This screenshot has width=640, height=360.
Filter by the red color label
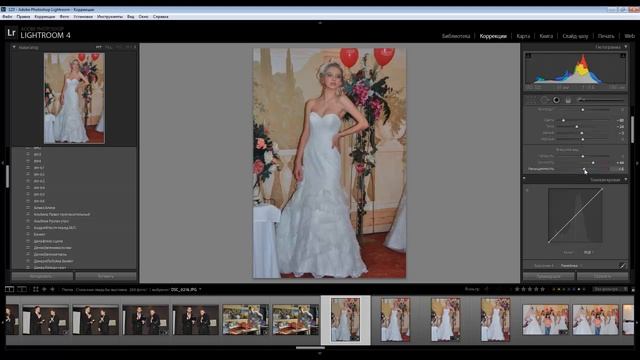(554, 289)
